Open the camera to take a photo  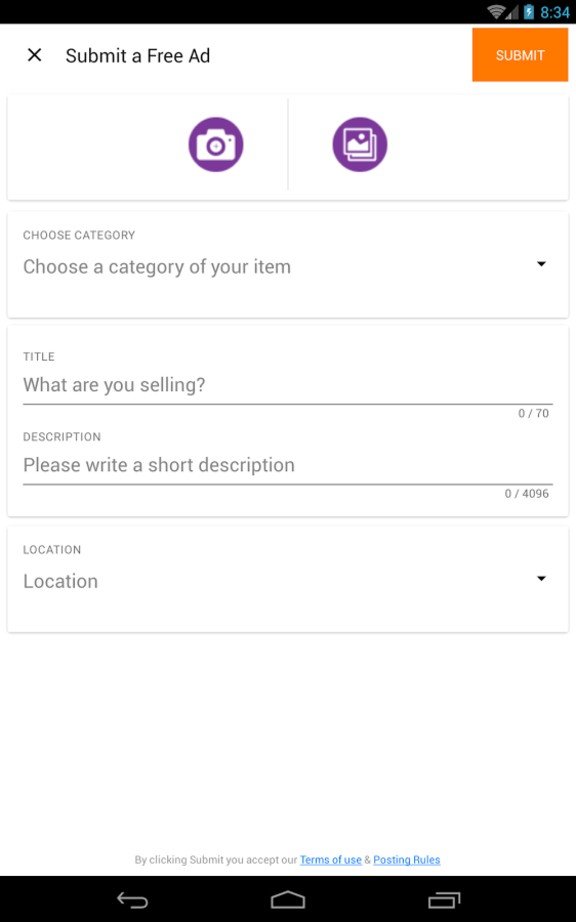click(x=216, y=144)
